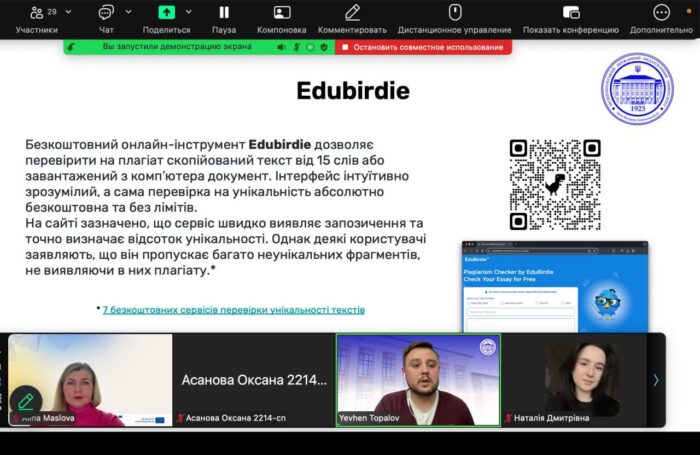Select Yevhen Topalov's video thumbnail
The height and width of the screenshot is (455, 700).
[418, 380]
